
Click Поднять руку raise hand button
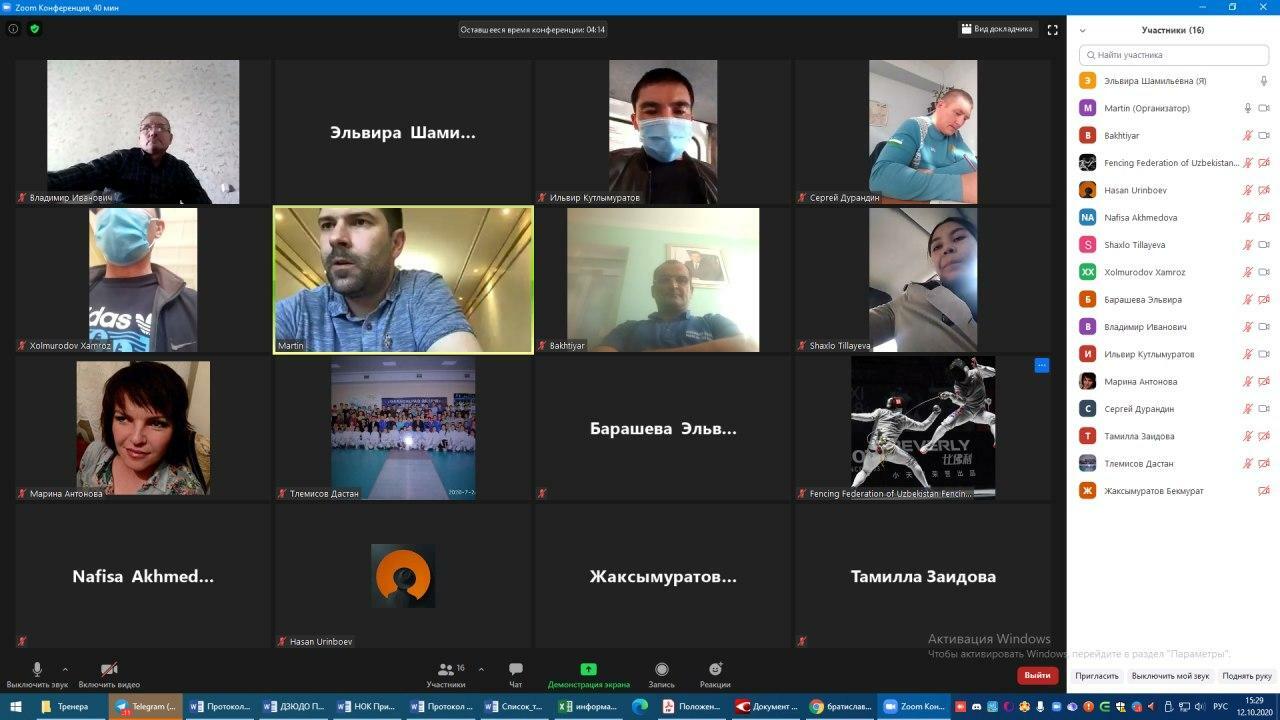[1247, 676]
